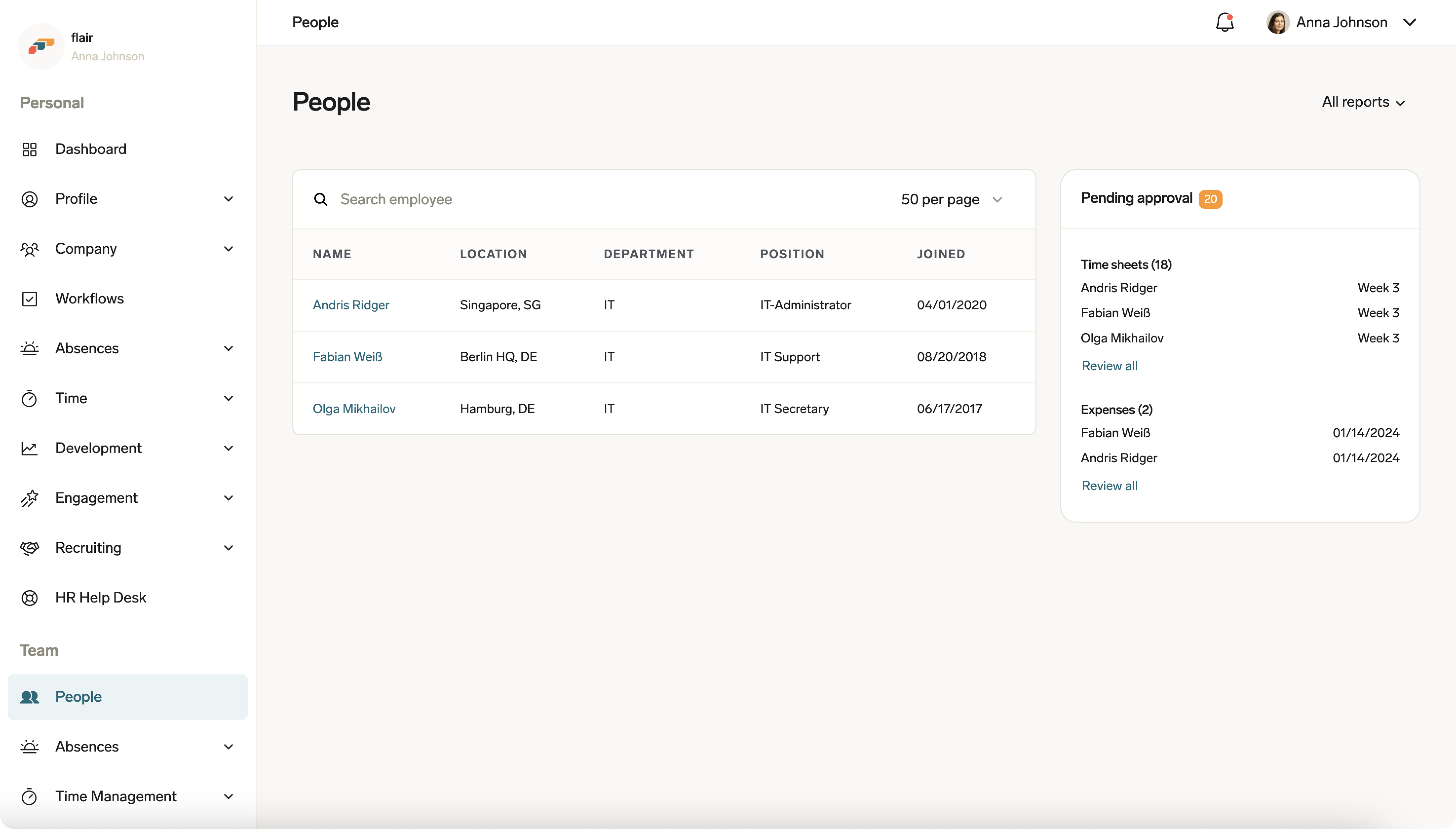Select the People icon under Team
The image size is (1456, 829).
pyautogui.click(x=30, y=696)
